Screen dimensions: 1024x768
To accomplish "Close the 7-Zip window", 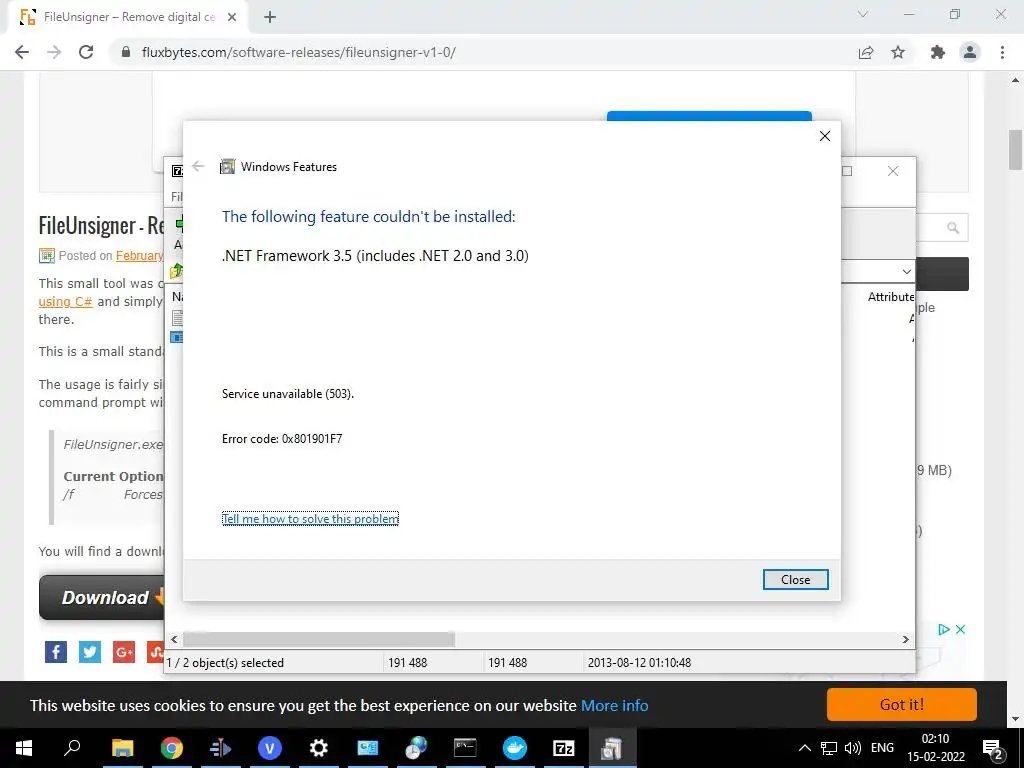I will (x=893, y=171).
